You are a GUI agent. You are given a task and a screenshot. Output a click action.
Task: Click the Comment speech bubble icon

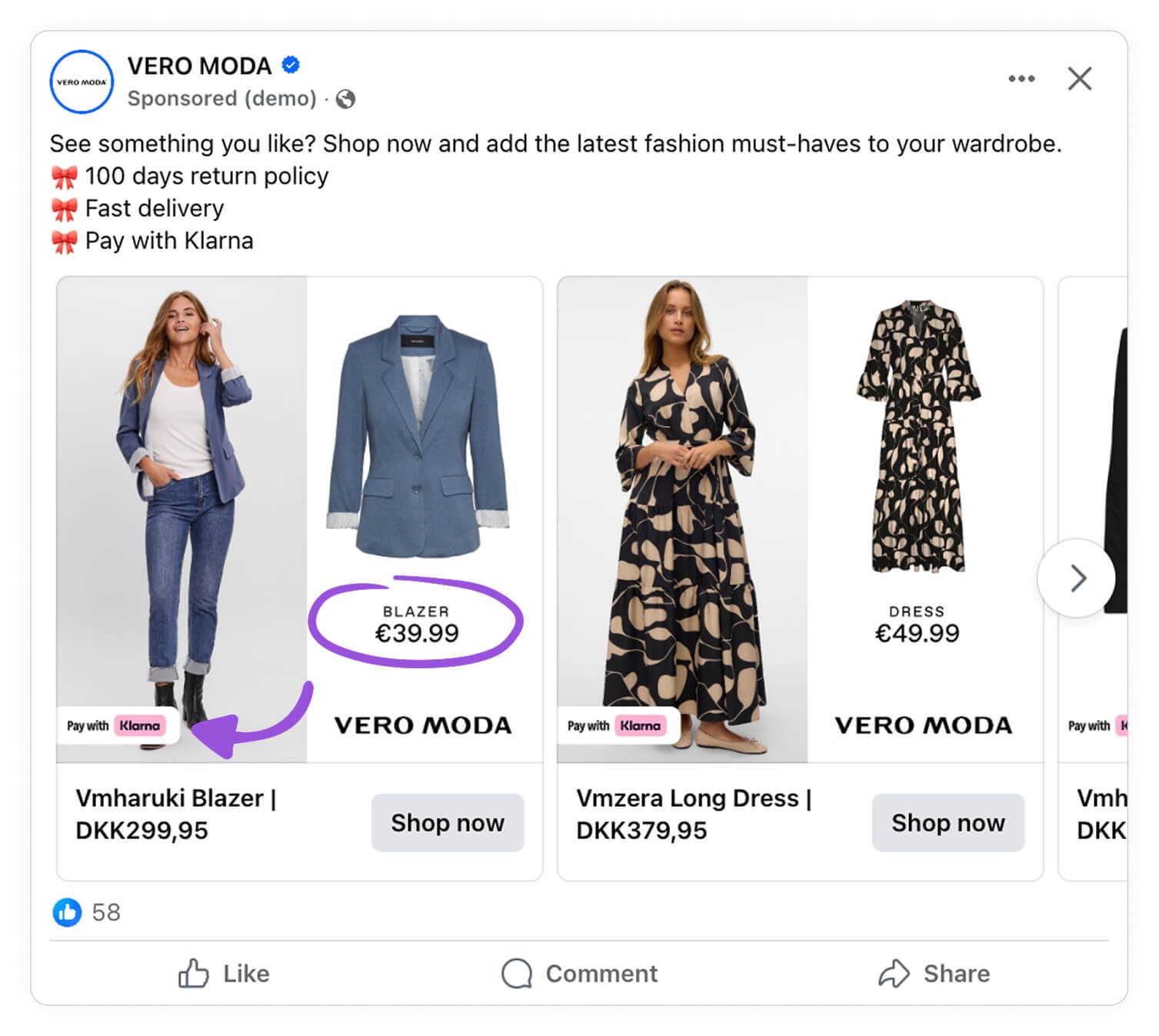tap(518, 973)
